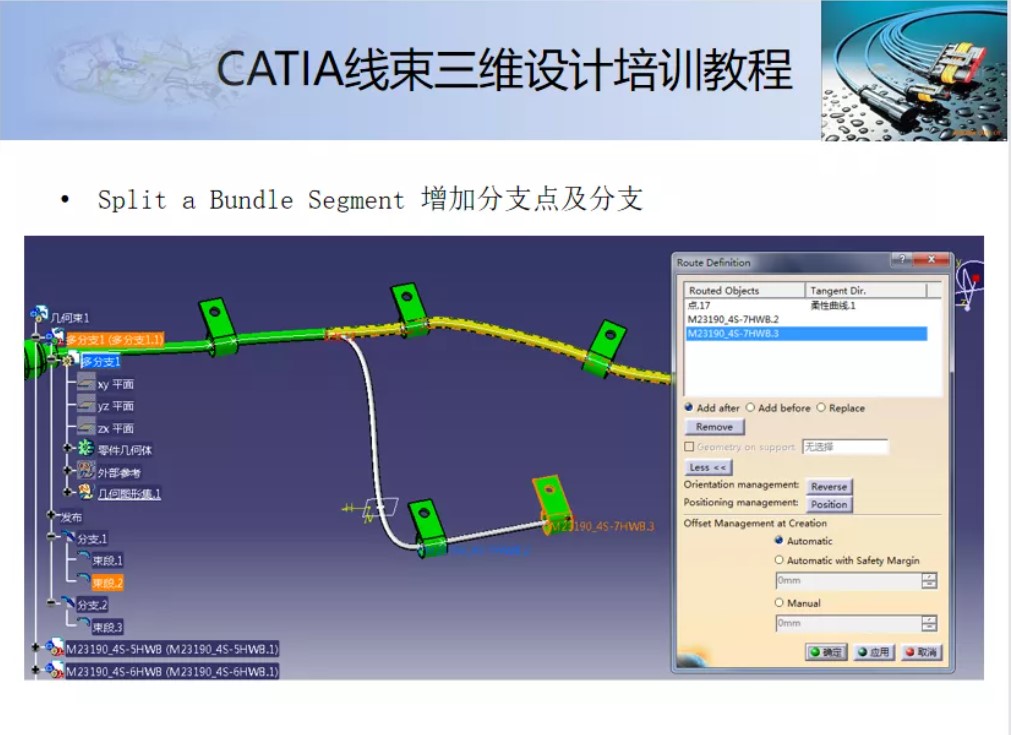Viewport: 1012px width, 735px height.
Task: Click the yz 平面 plane icon
Action: [x=86, y=406]
